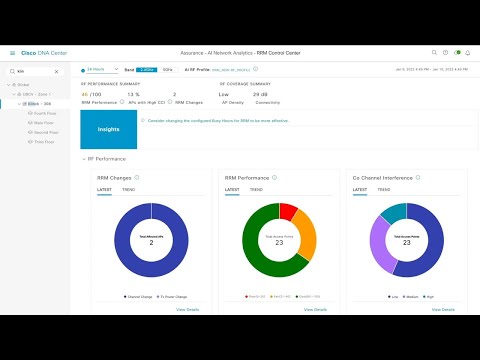Open View Details in RRM Changes card
Screen dimensions: 480x360
(187, 310)
